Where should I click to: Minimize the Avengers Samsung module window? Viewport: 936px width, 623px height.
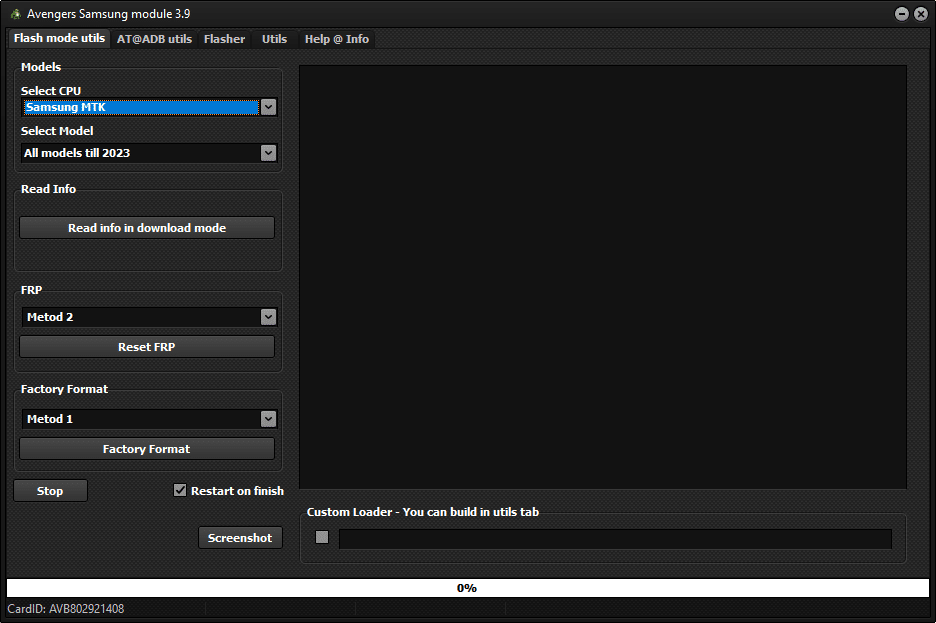tap(902, 14)
